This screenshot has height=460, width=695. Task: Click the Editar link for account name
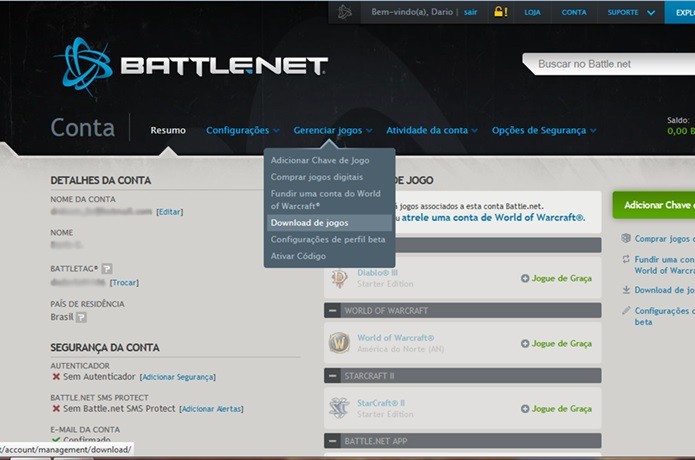click(169, 212)
